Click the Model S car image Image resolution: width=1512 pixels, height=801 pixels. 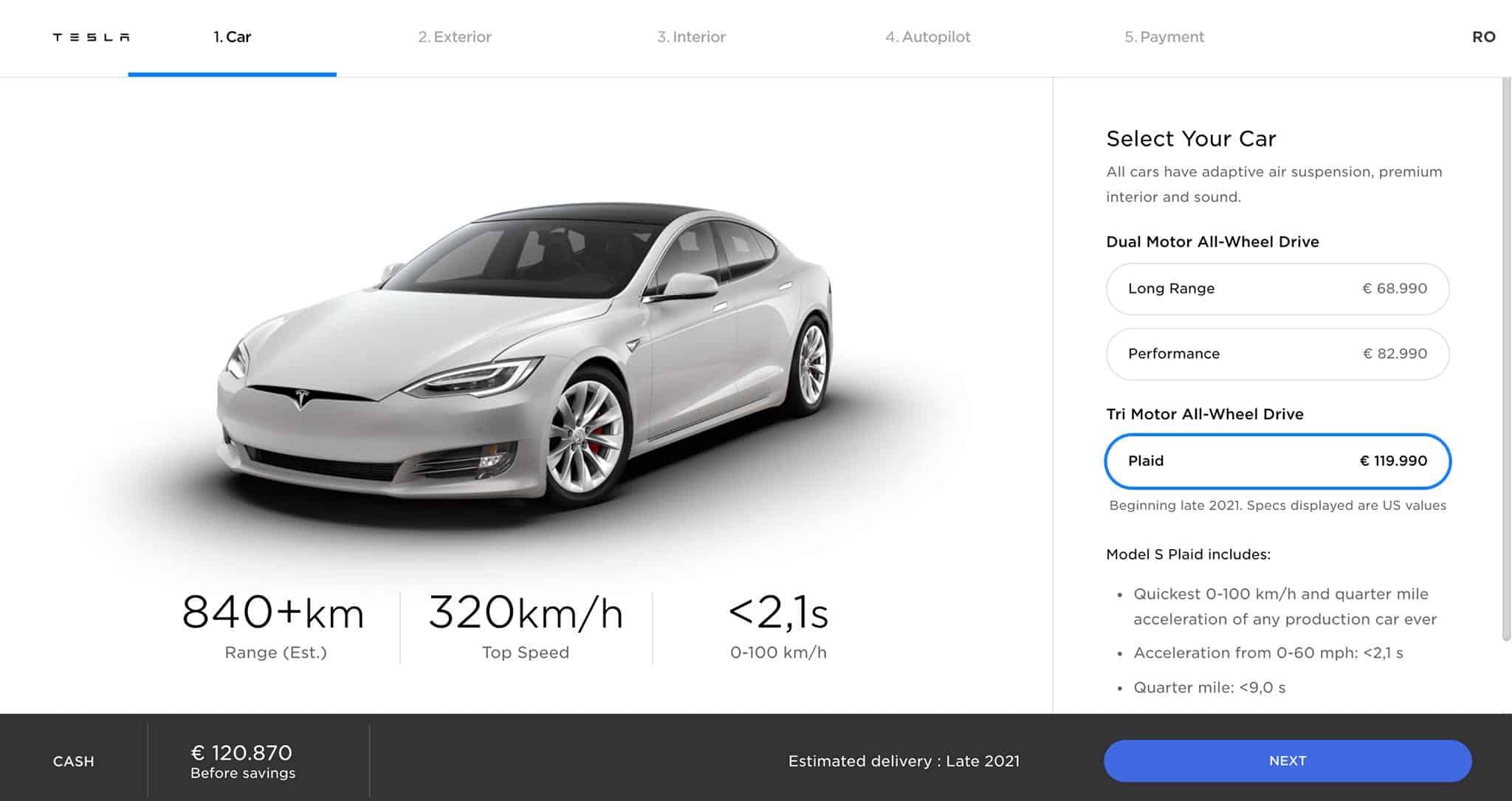click(x=524, y=354)
